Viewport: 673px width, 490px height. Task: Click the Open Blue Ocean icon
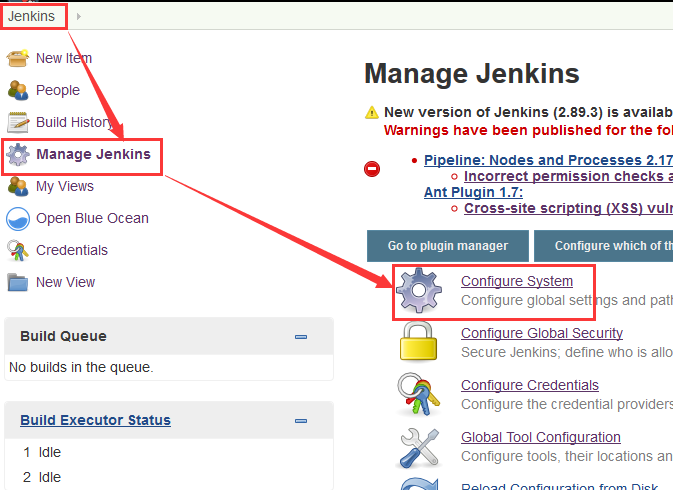click(x=18, y=218)
